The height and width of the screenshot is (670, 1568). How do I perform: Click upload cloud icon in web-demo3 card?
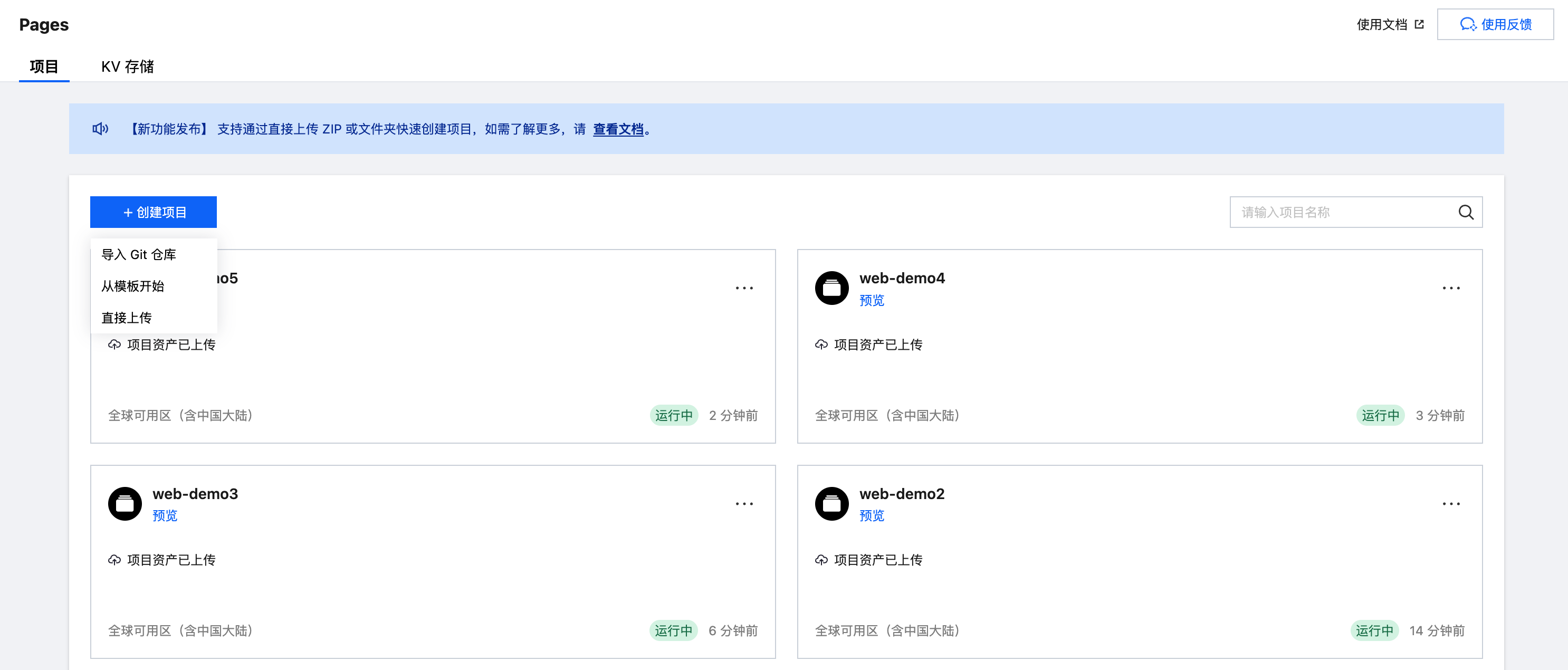[x=114, y=560]
